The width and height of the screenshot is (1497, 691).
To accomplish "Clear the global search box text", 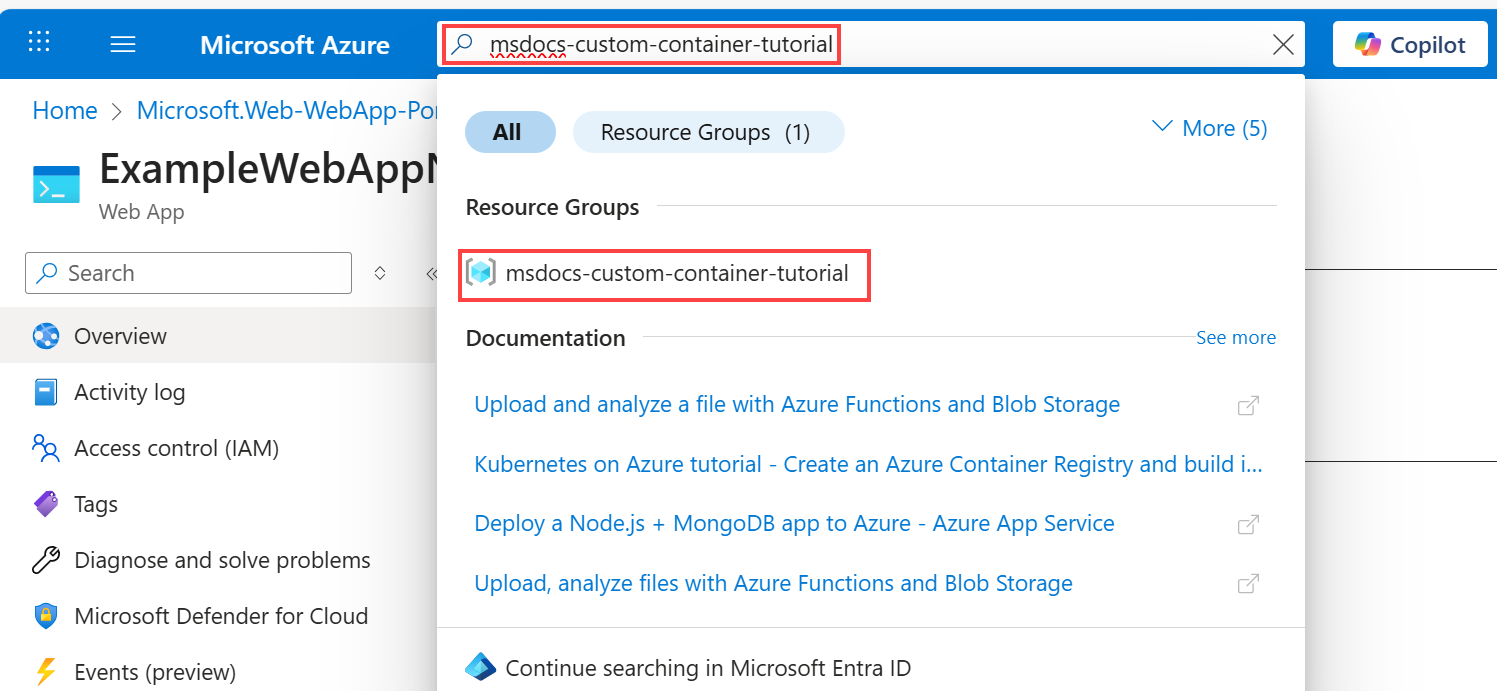I will [x=1283, y=45].
